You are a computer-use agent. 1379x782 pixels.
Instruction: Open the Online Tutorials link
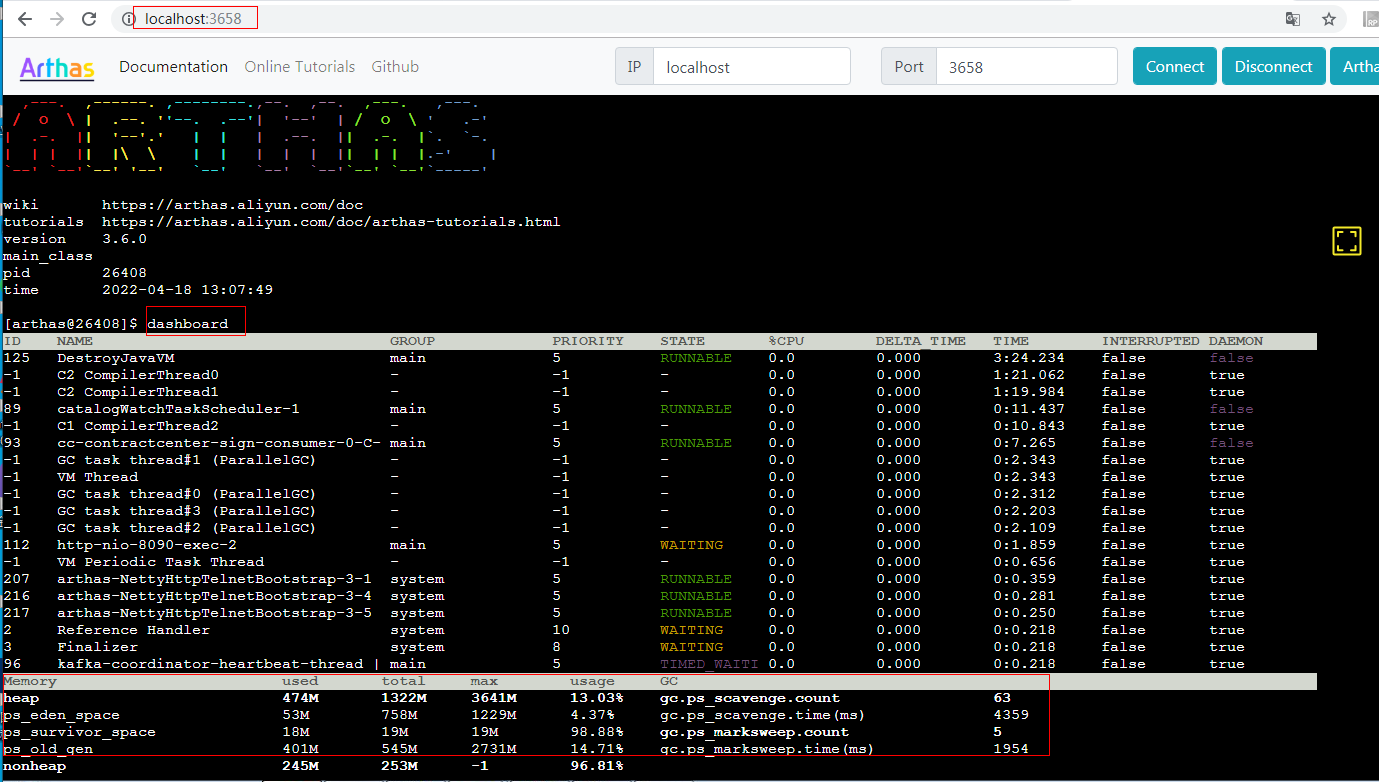[x=300, y=67]
